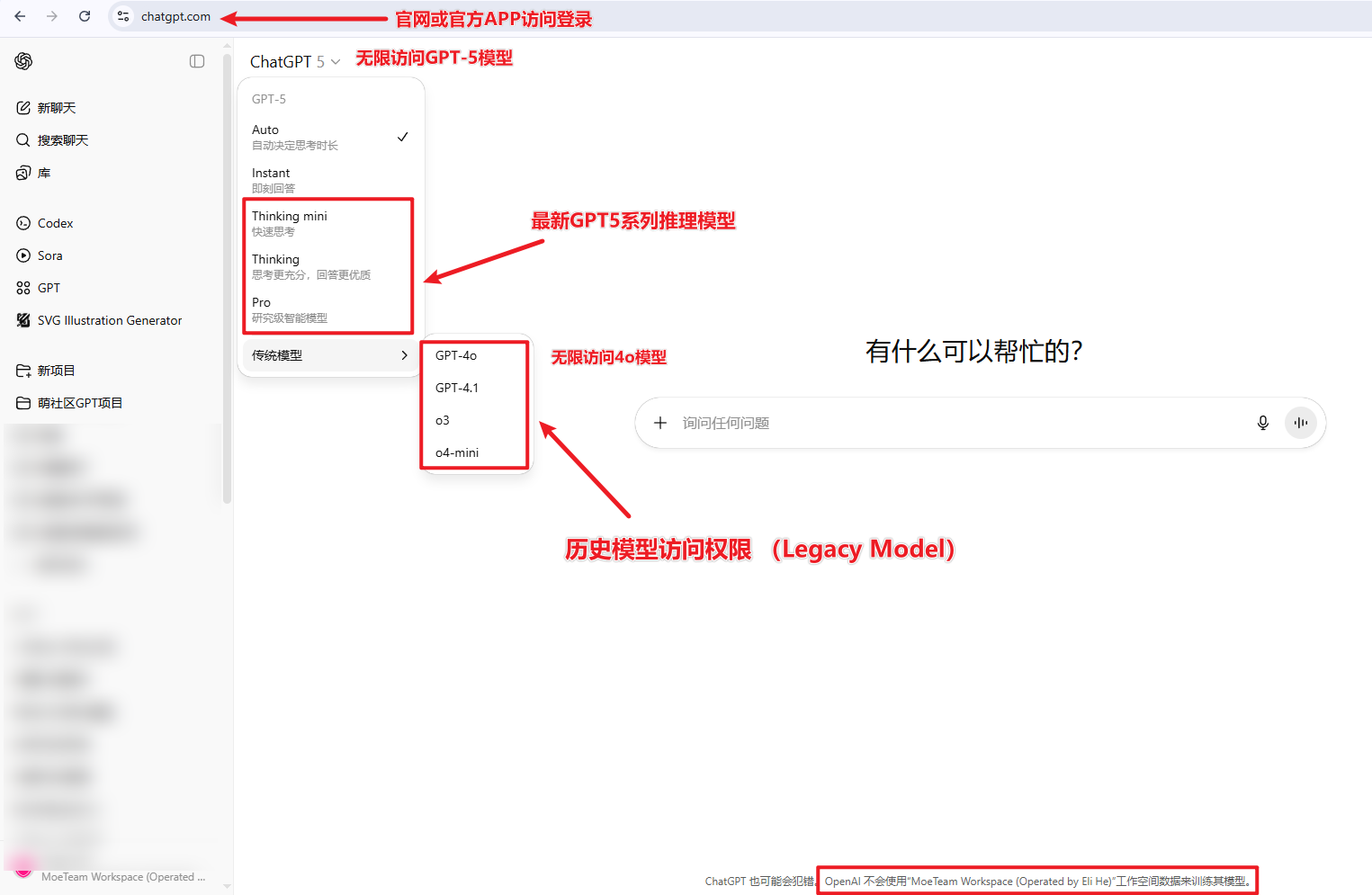1372x895 pixels.
Task: Select the Thinking model option
Action: [x=330, y=266]
